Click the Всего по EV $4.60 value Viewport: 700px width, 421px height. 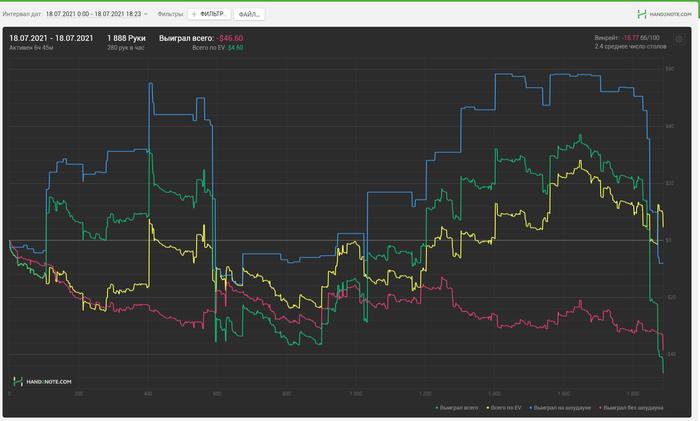(218, 48)
